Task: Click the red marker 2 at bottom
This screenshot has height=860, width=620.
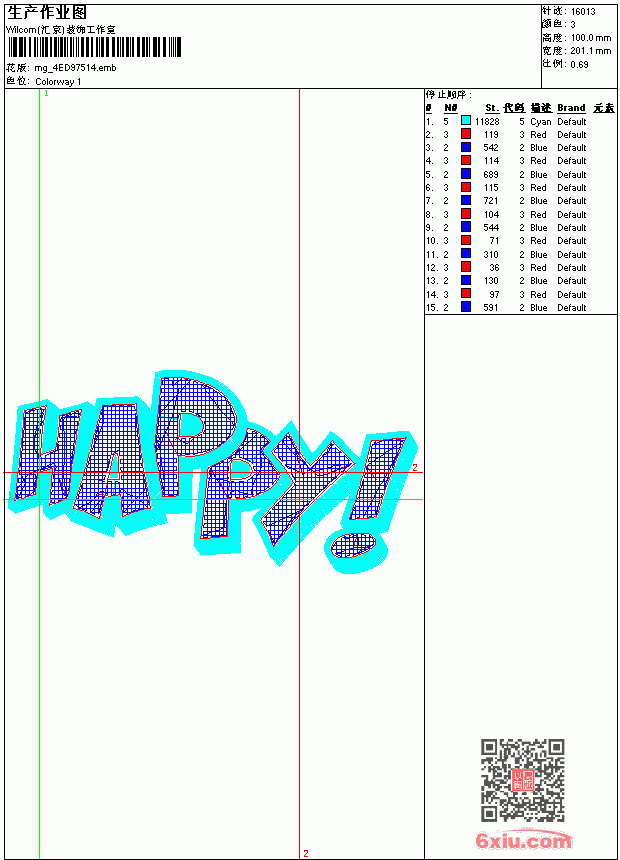Action: [x=306, y=853]
